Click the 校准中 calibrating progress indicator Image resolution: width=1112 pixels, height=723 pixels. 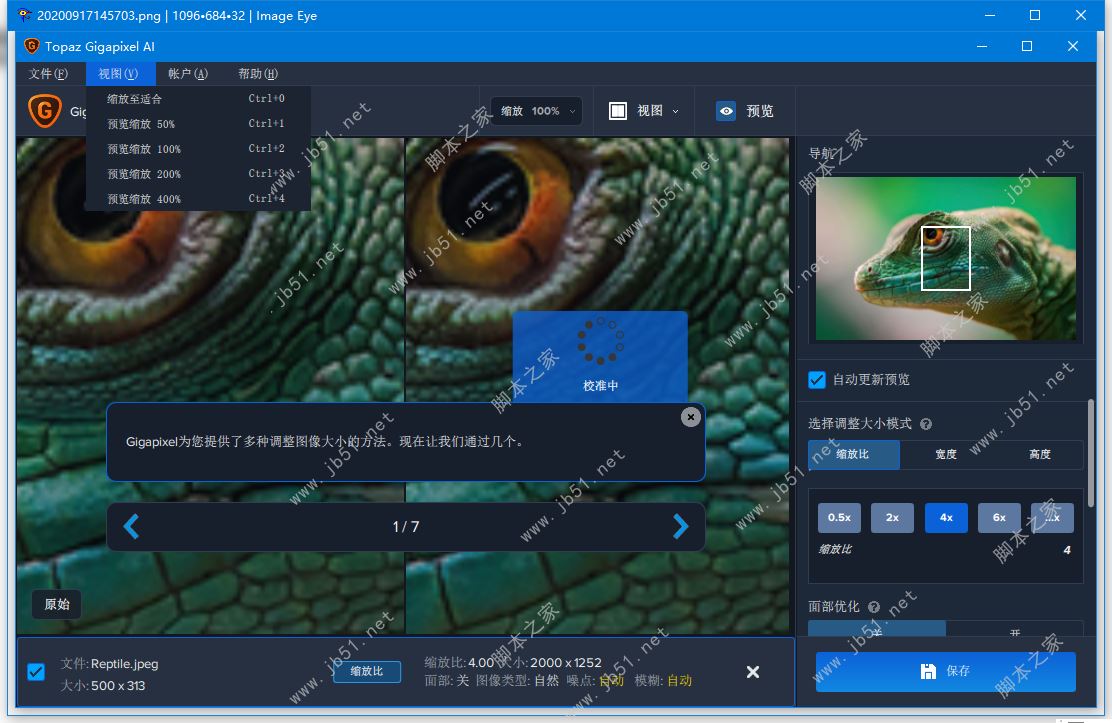tap(600, 357)
